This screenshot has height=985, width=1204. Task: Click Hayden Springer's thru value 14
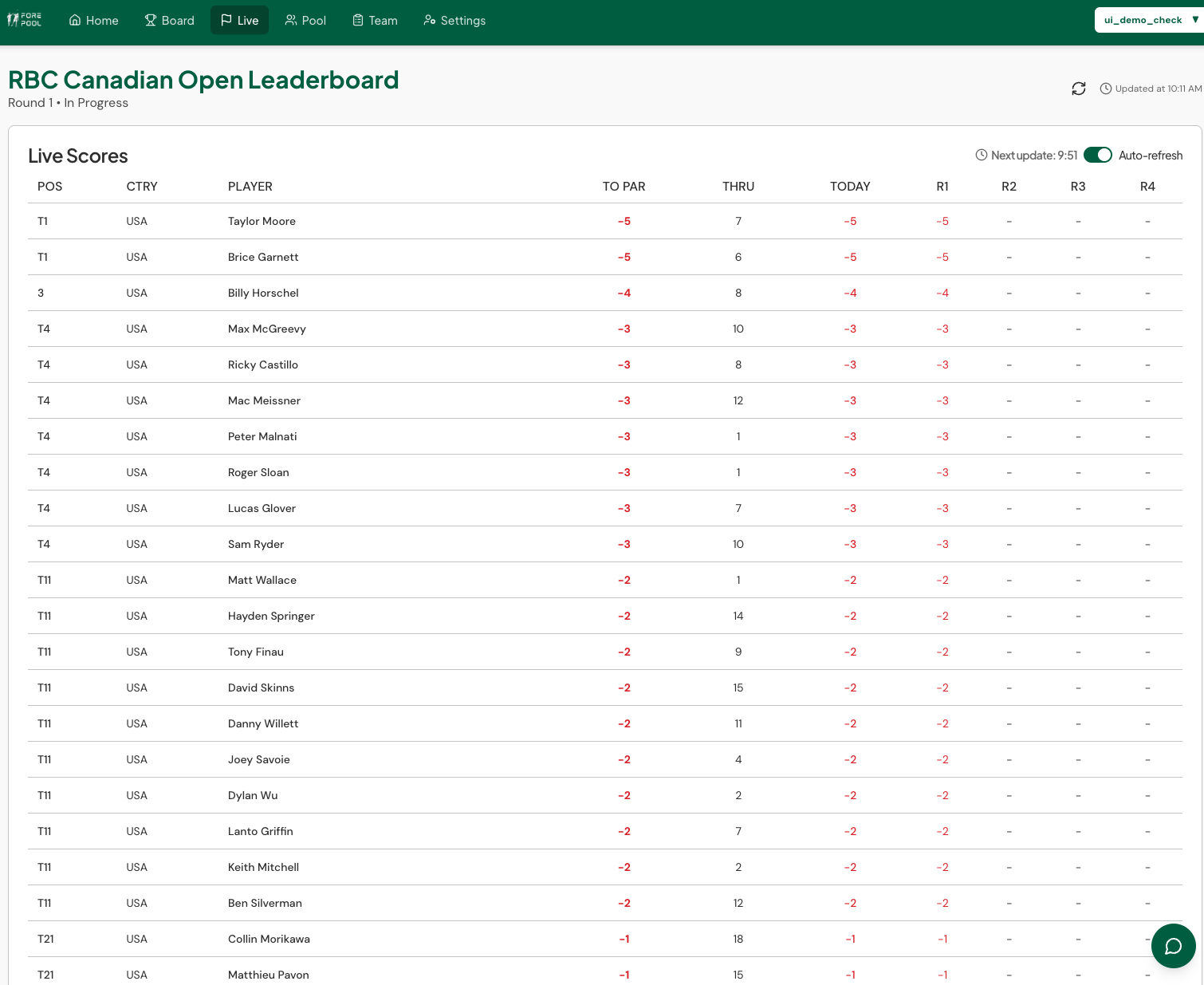pos(738,616)
